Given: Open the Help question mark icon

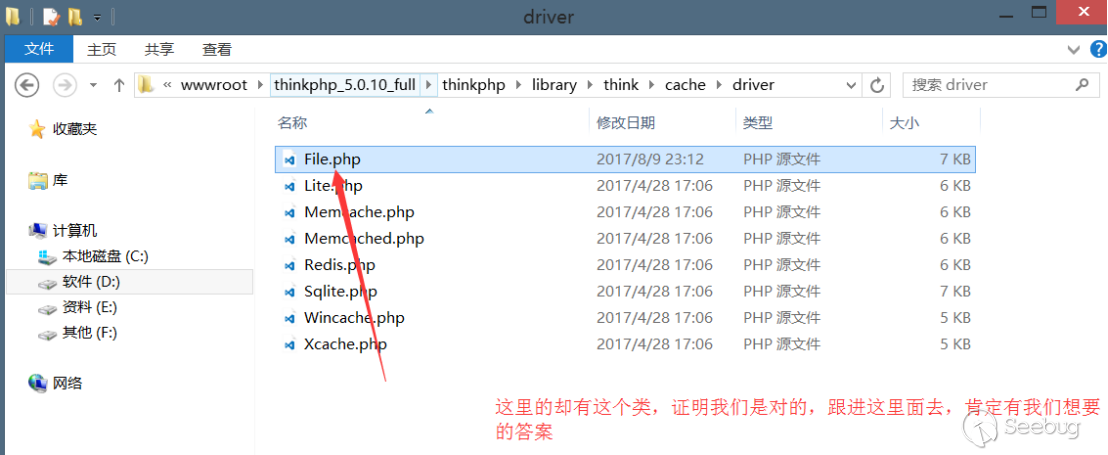Looking at the screenshot, I should pyautogui.click(x=1099, y=49).
